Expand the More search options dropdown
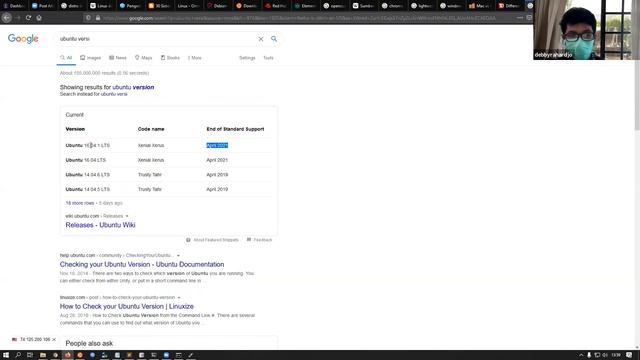This screenshot has height=360, width=640. pyautogui.click(x=195, y=58)
